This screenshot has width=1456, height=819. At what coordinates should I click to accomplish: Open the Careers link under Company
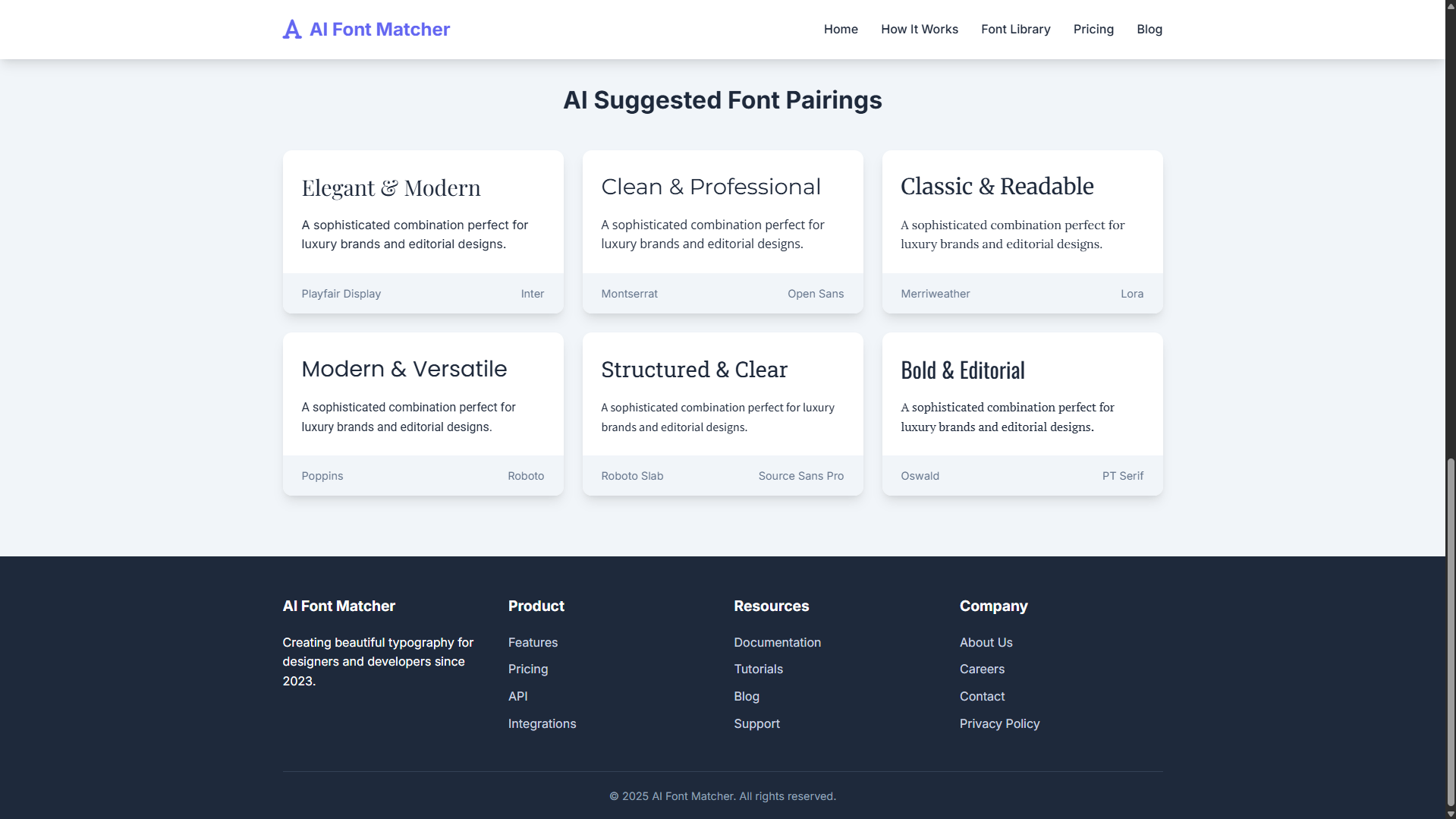pos(982,669)
